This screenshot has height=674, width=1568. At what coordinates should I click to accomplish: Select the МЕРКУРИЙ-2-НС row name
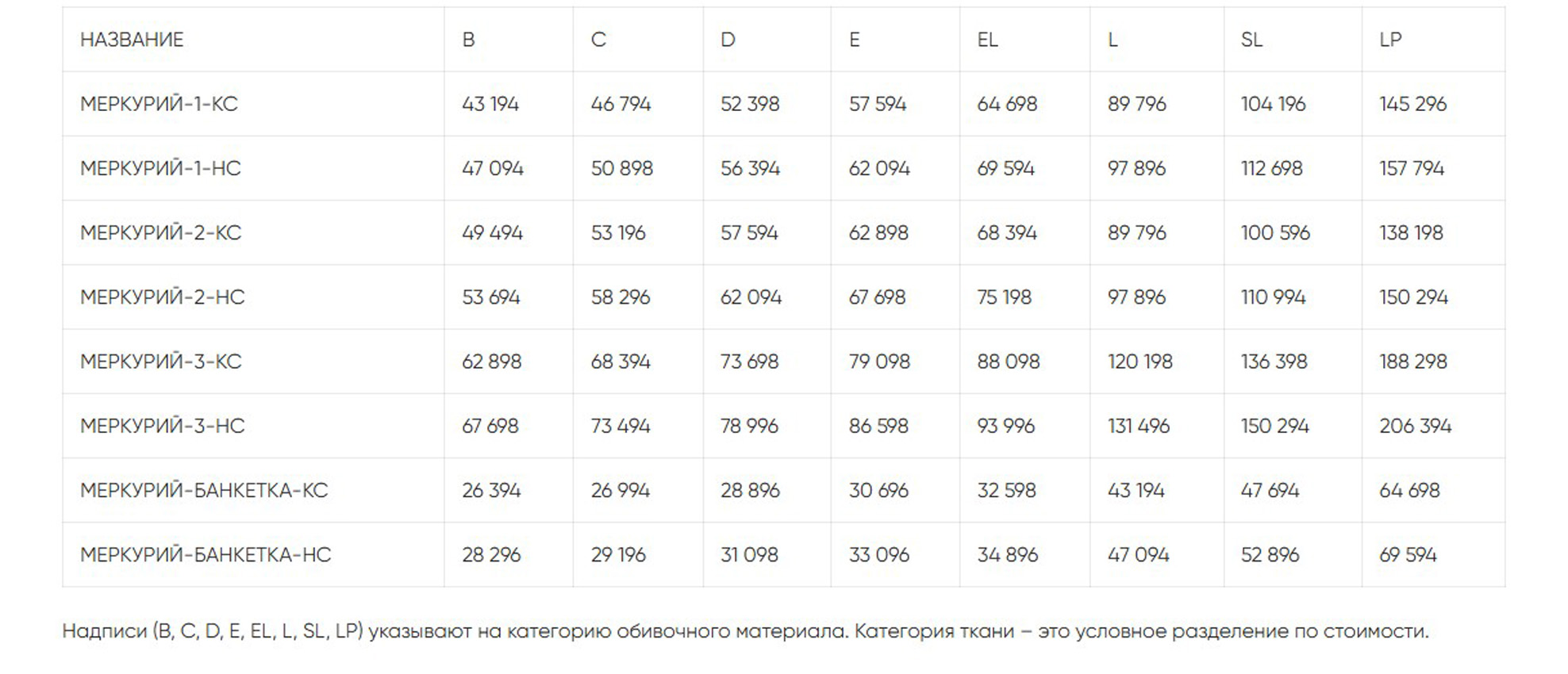click(x=162, y=297)
